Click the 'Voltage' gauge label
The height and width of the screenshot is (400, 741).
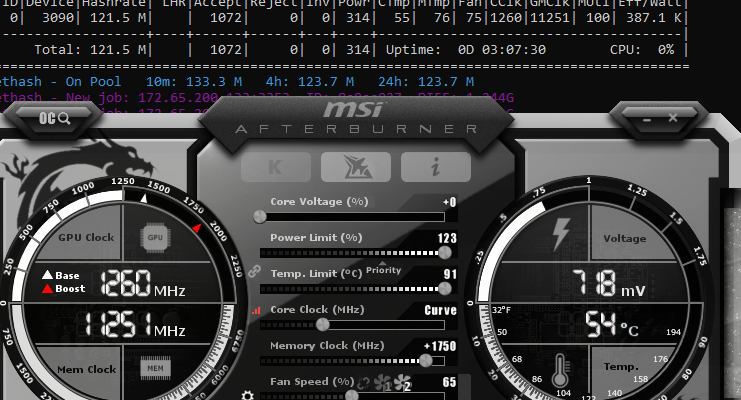point(625,238)
